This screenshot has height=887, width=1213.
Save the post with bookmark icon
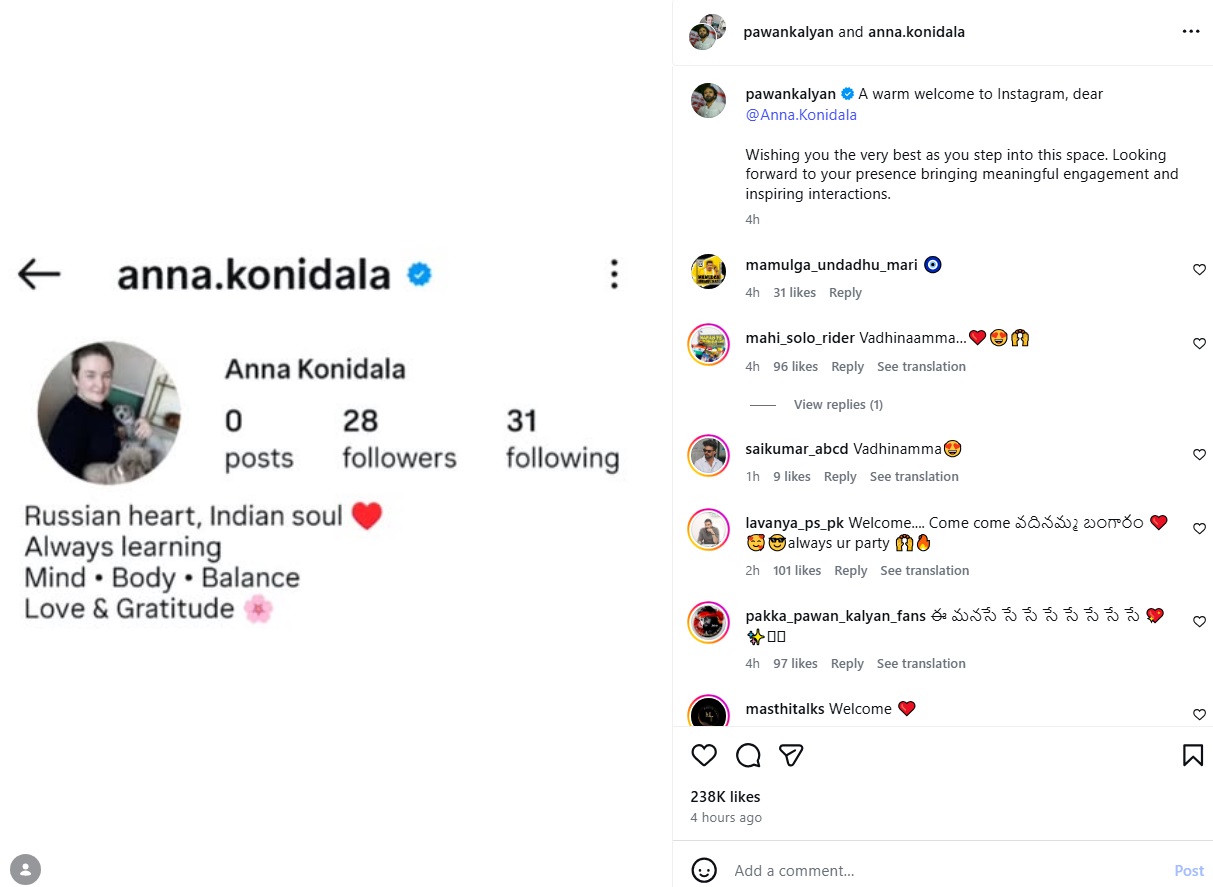(x=1192, y=755)
